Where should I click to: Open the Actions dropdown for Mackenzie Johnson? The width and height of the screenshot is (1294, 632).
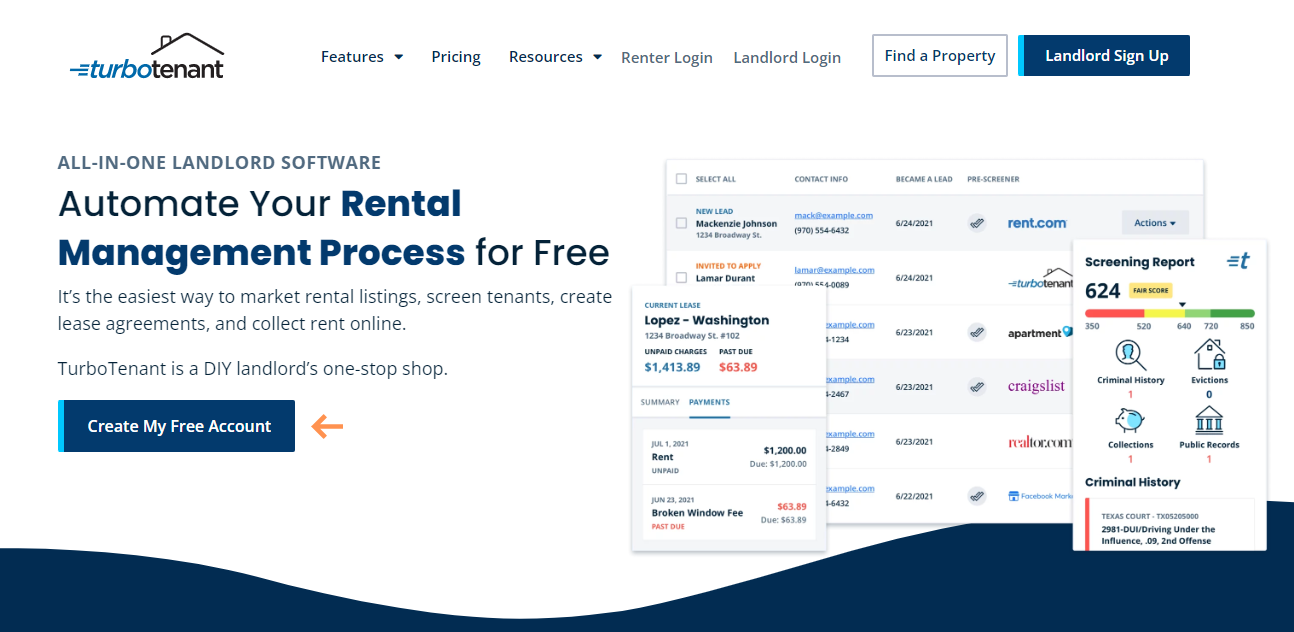(x=1155, y=223)
